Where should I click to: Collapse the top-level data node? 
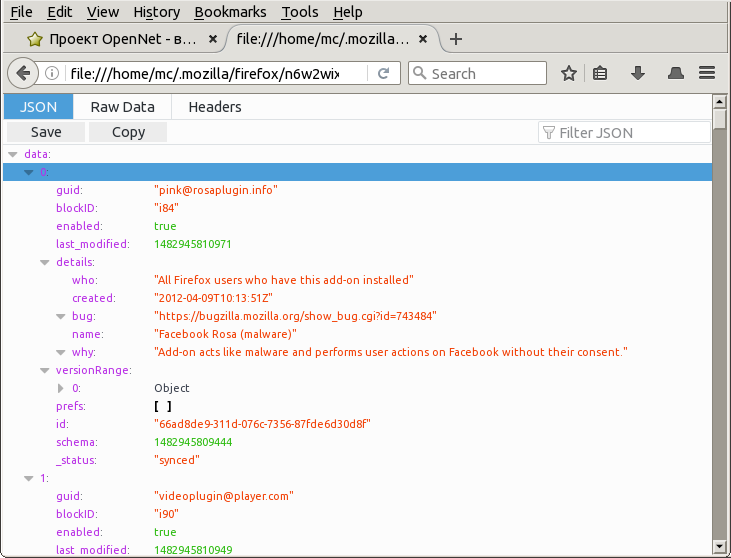pos(13,155)
